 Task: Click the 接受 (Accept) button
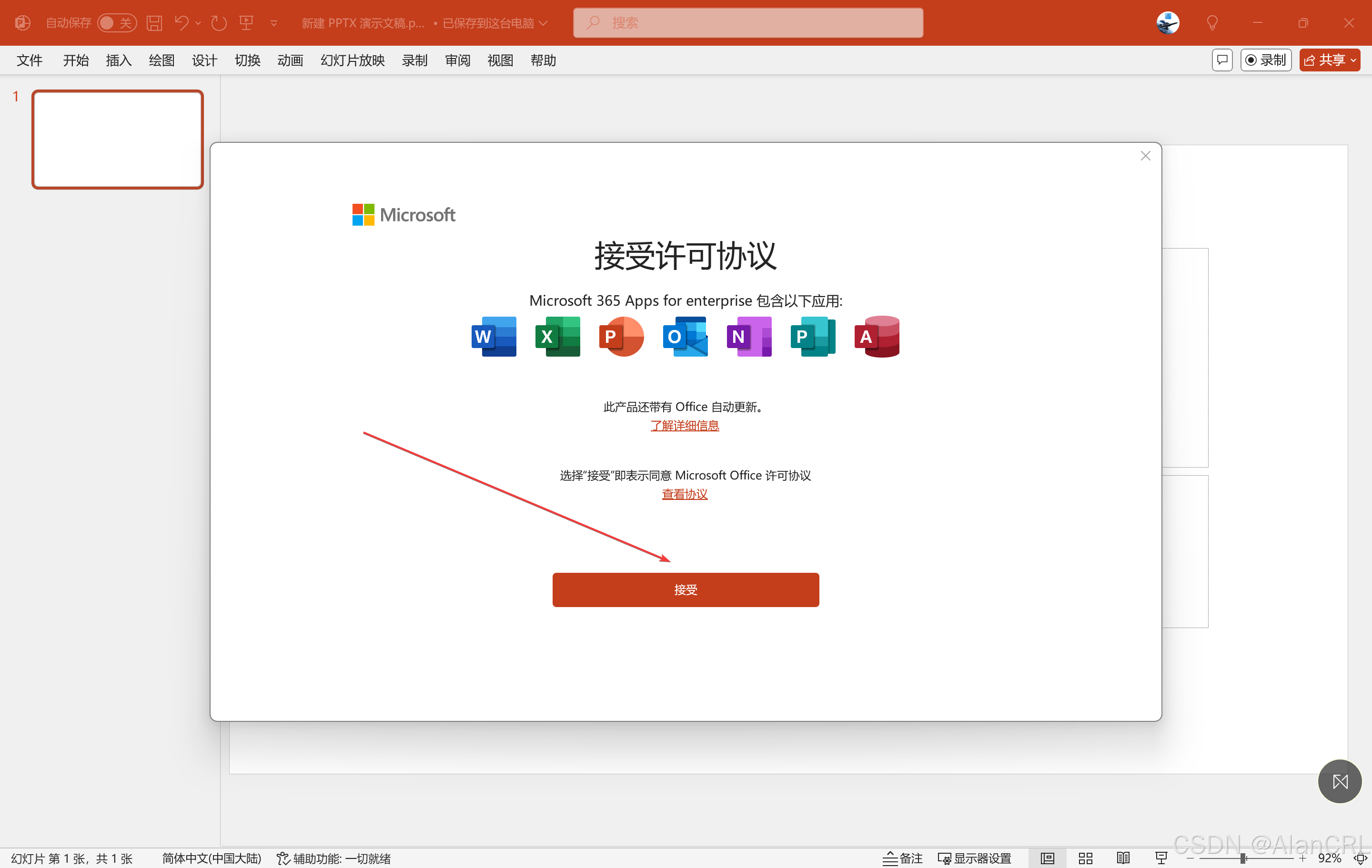click(x=686, y=589)
